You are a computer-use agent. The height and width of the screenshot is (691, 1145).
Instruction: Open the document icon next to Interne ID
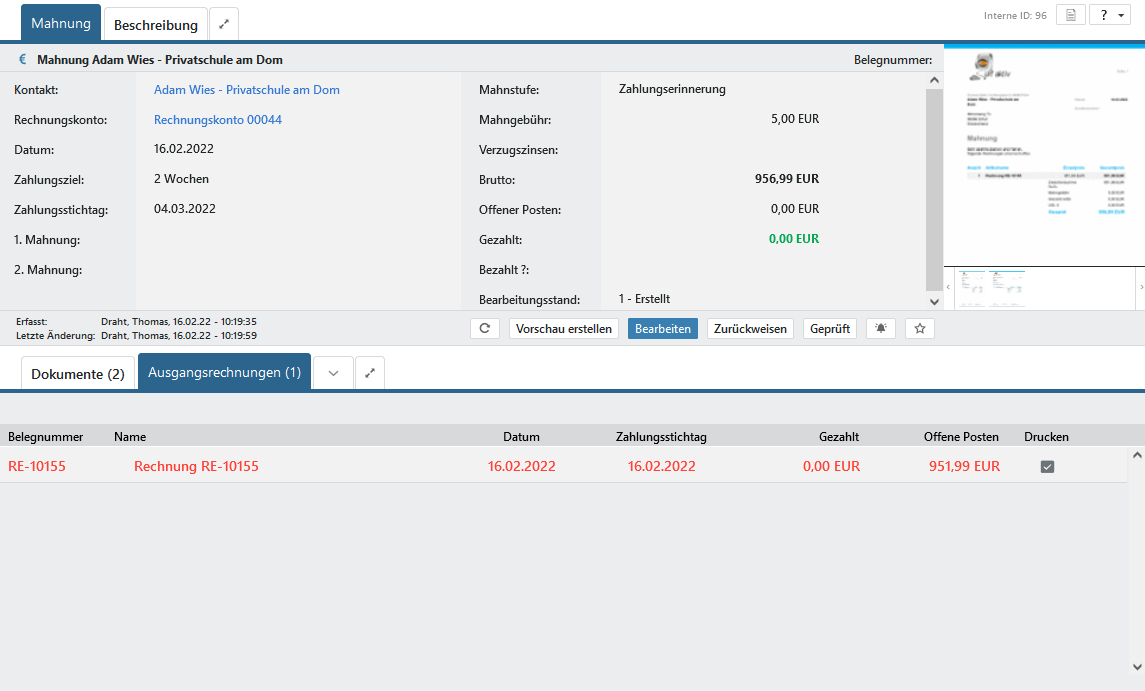pyautogui.click(x=1071, y=15)
